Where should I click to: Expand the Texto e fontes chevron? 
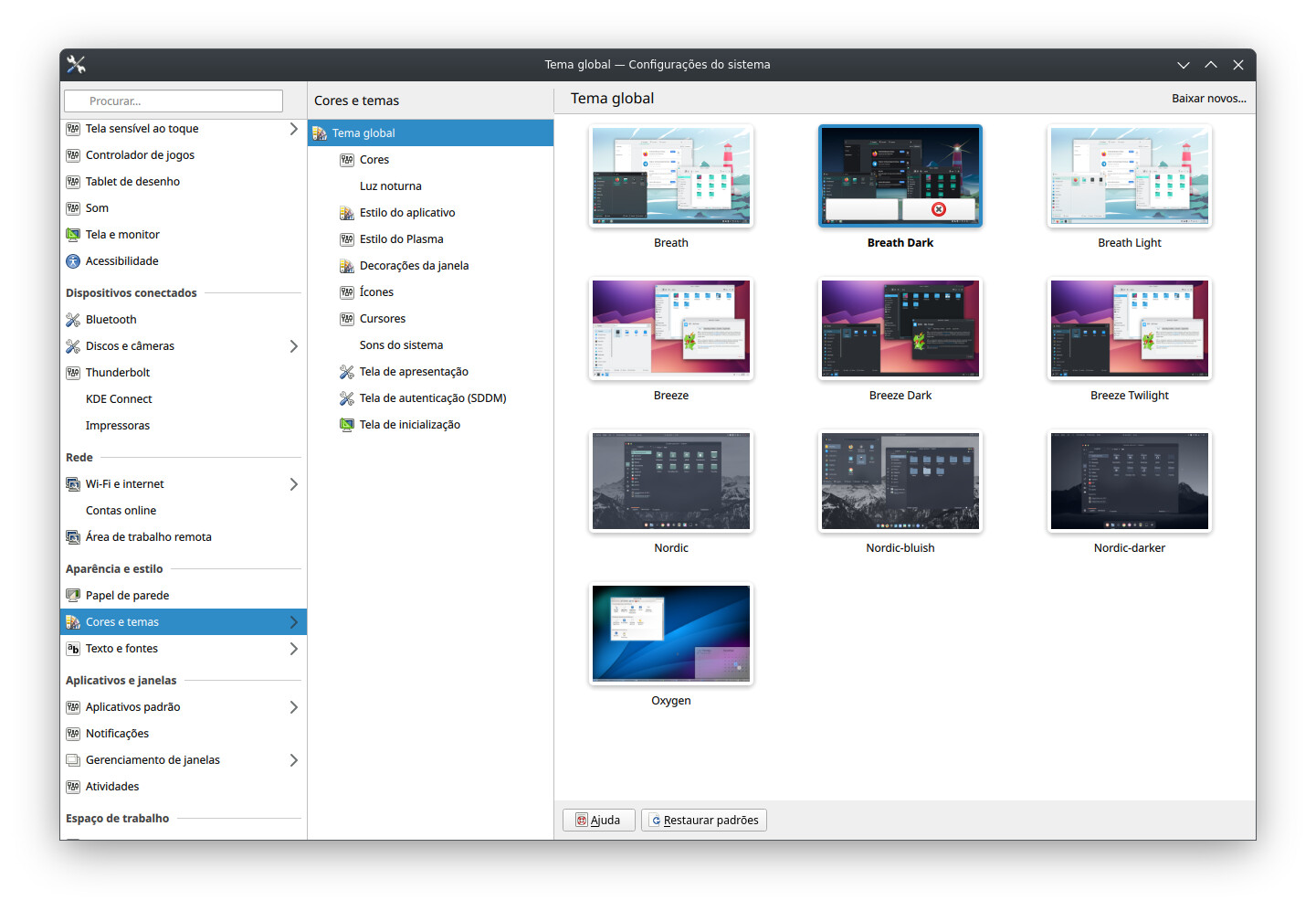click(293, 649)
